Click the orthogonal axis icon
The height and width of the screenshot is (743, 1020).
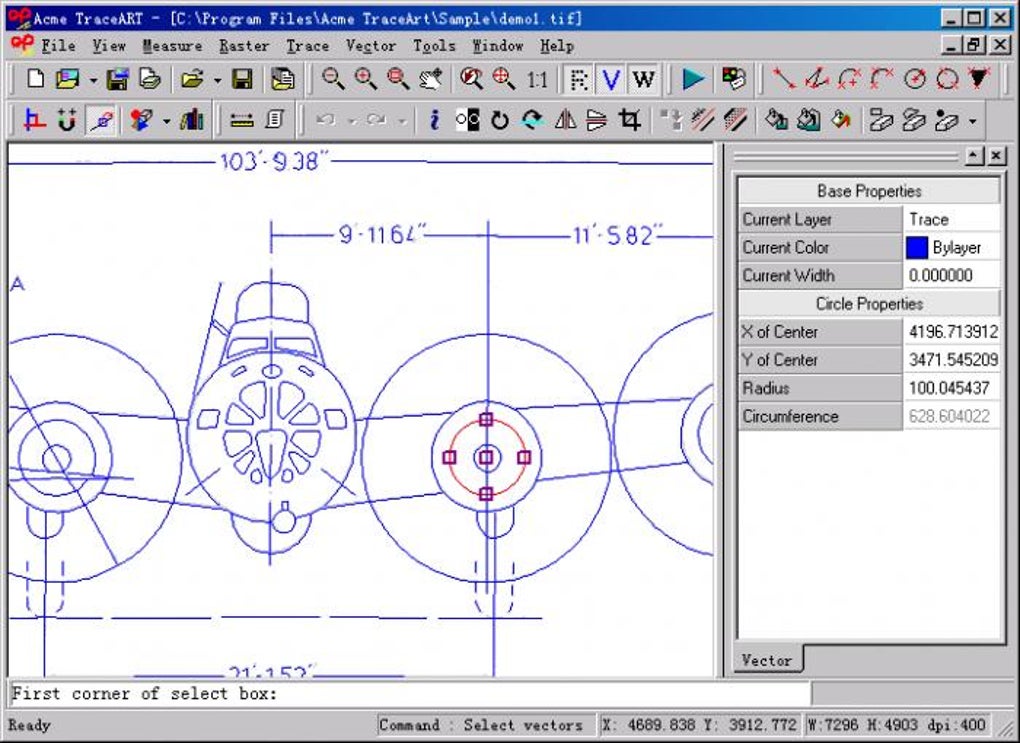coord(34,120)
